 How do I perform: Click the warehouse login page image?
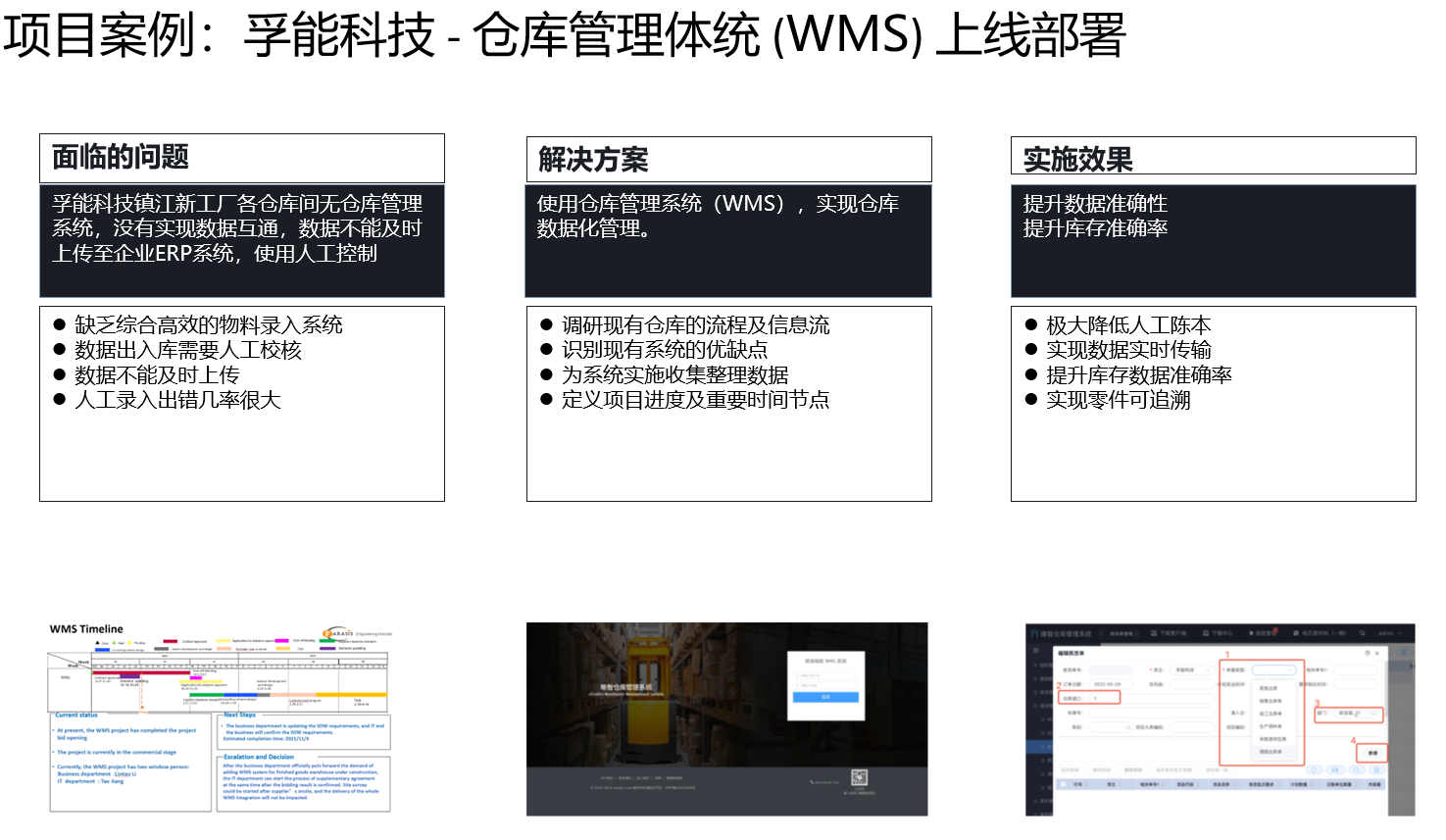[727, 718]
